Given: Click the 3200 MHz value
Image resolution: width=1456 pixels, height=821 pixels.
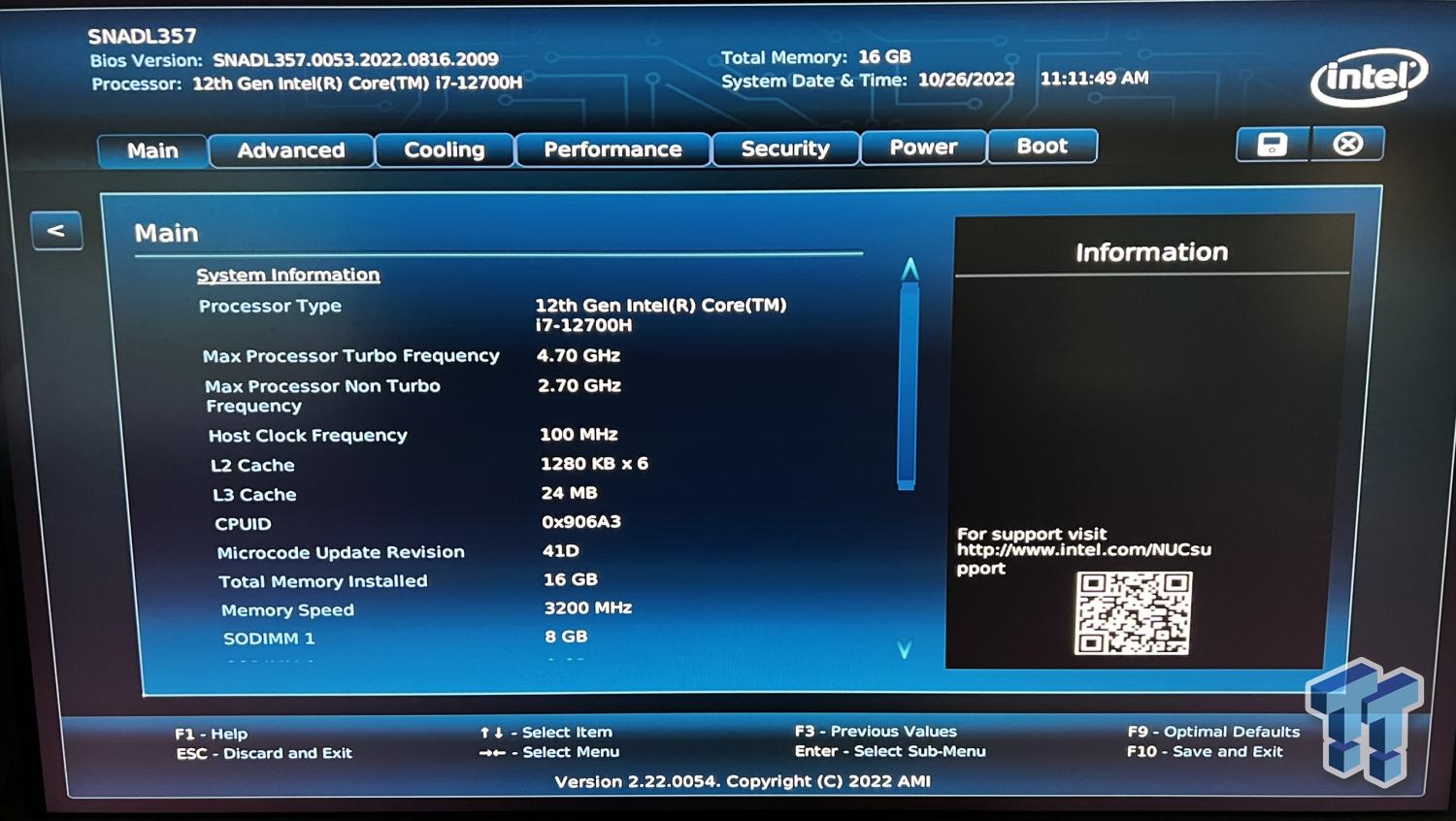Looking at the screenshot, I should point(588,608).
